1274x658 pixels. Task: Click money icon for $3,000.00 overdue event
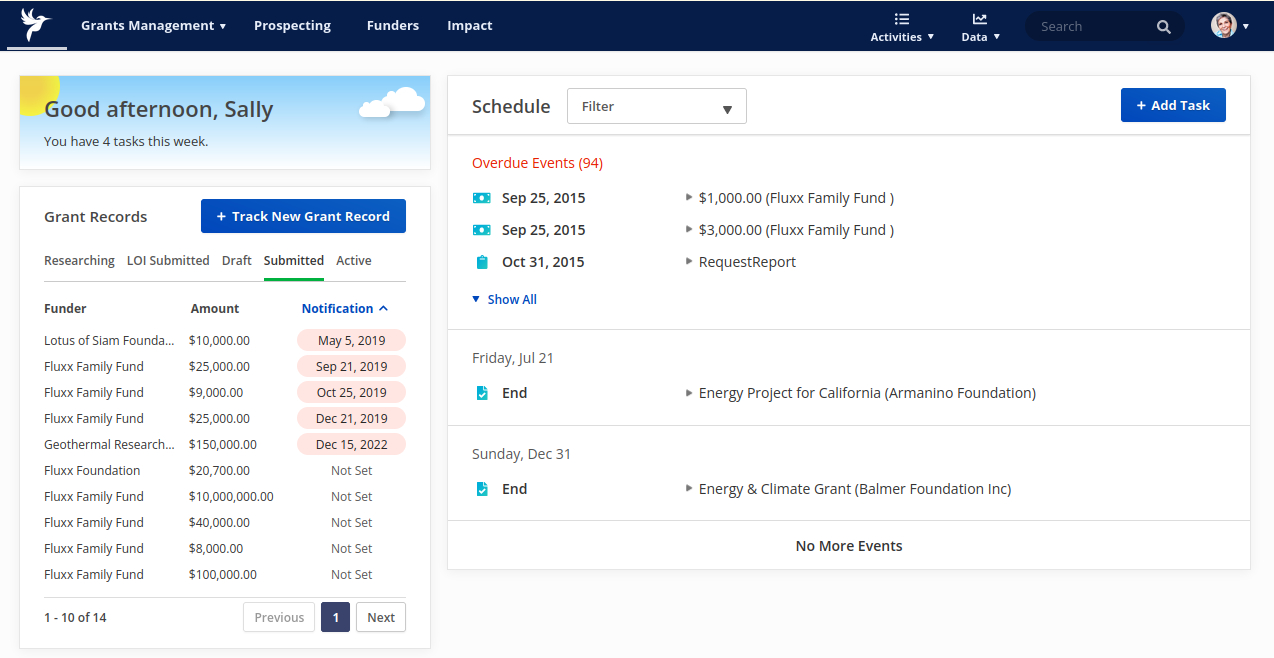pyautogui.click(x=482, y=230)
